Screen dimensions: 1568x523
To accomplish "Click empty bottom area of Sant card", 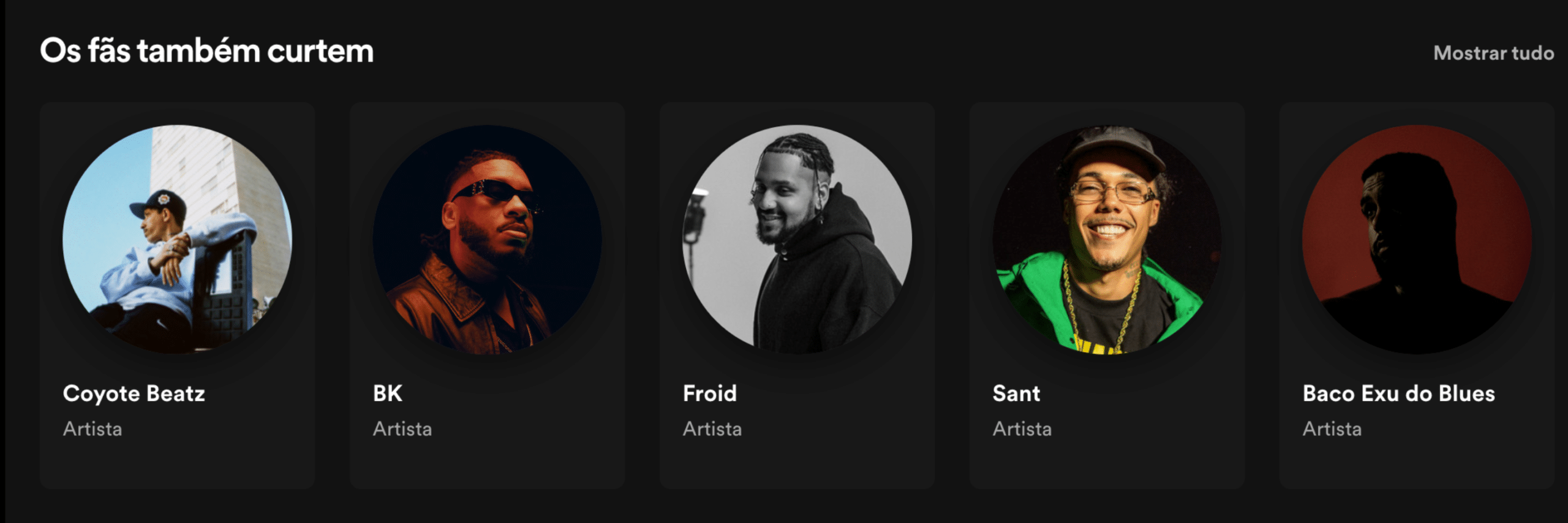I will click(x=1107, y=465).
